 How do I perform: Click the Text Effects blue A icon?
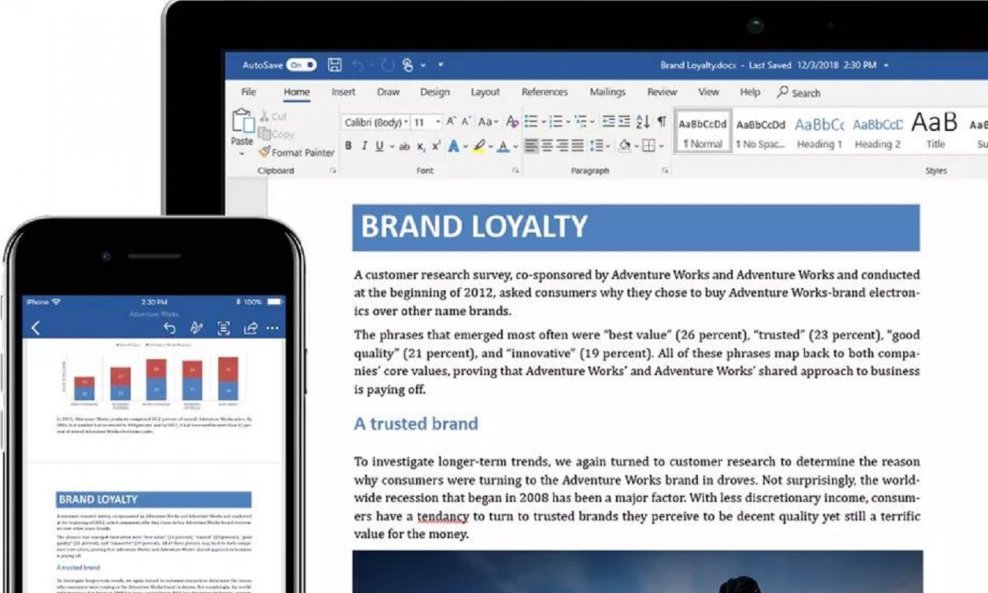click(453, 146)
